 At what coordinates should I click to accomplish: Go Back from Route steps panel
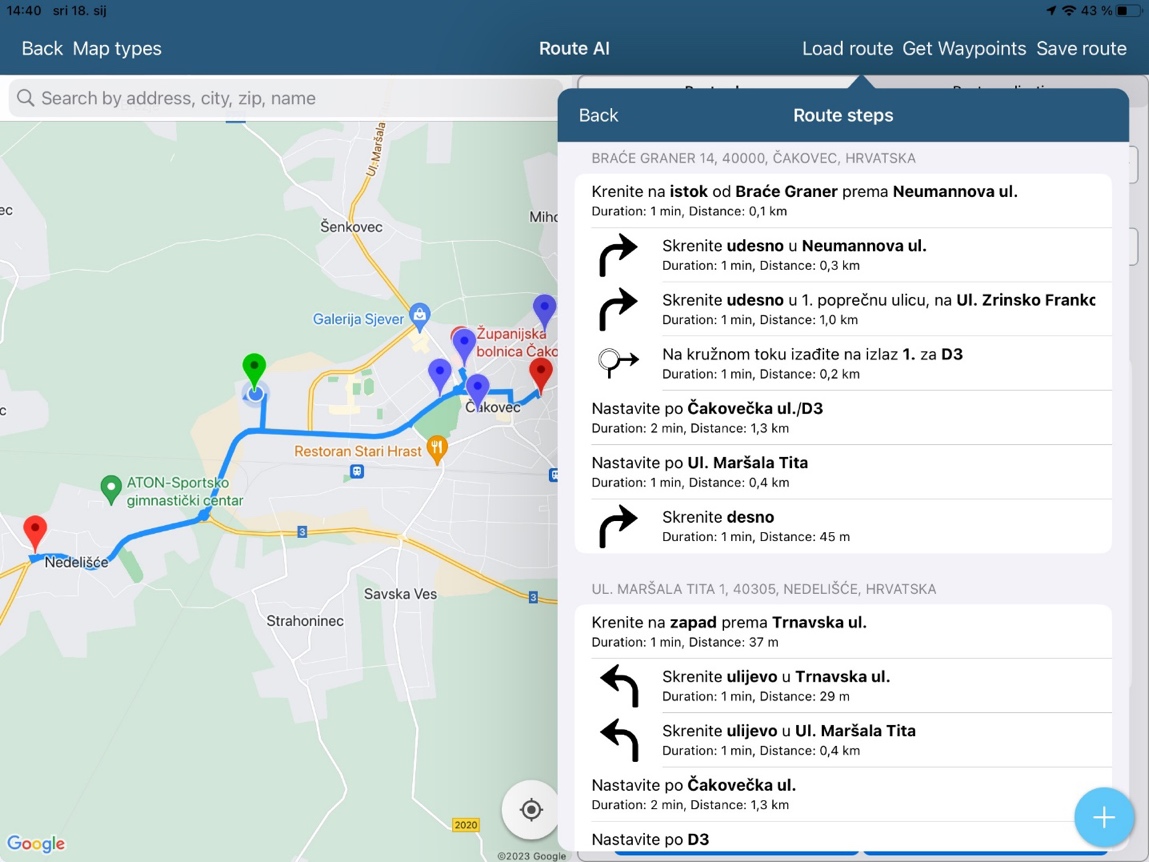(598, 115)
